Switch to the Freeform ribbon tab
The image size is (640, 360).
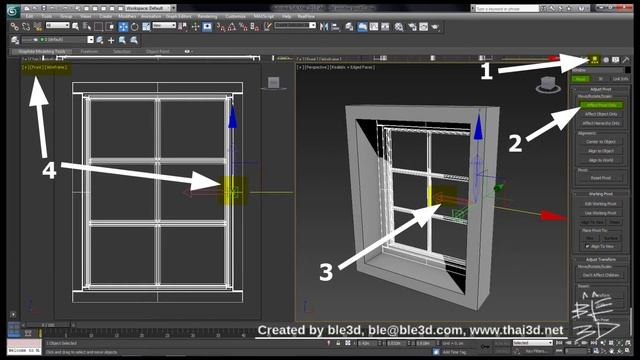pos(89,51)
